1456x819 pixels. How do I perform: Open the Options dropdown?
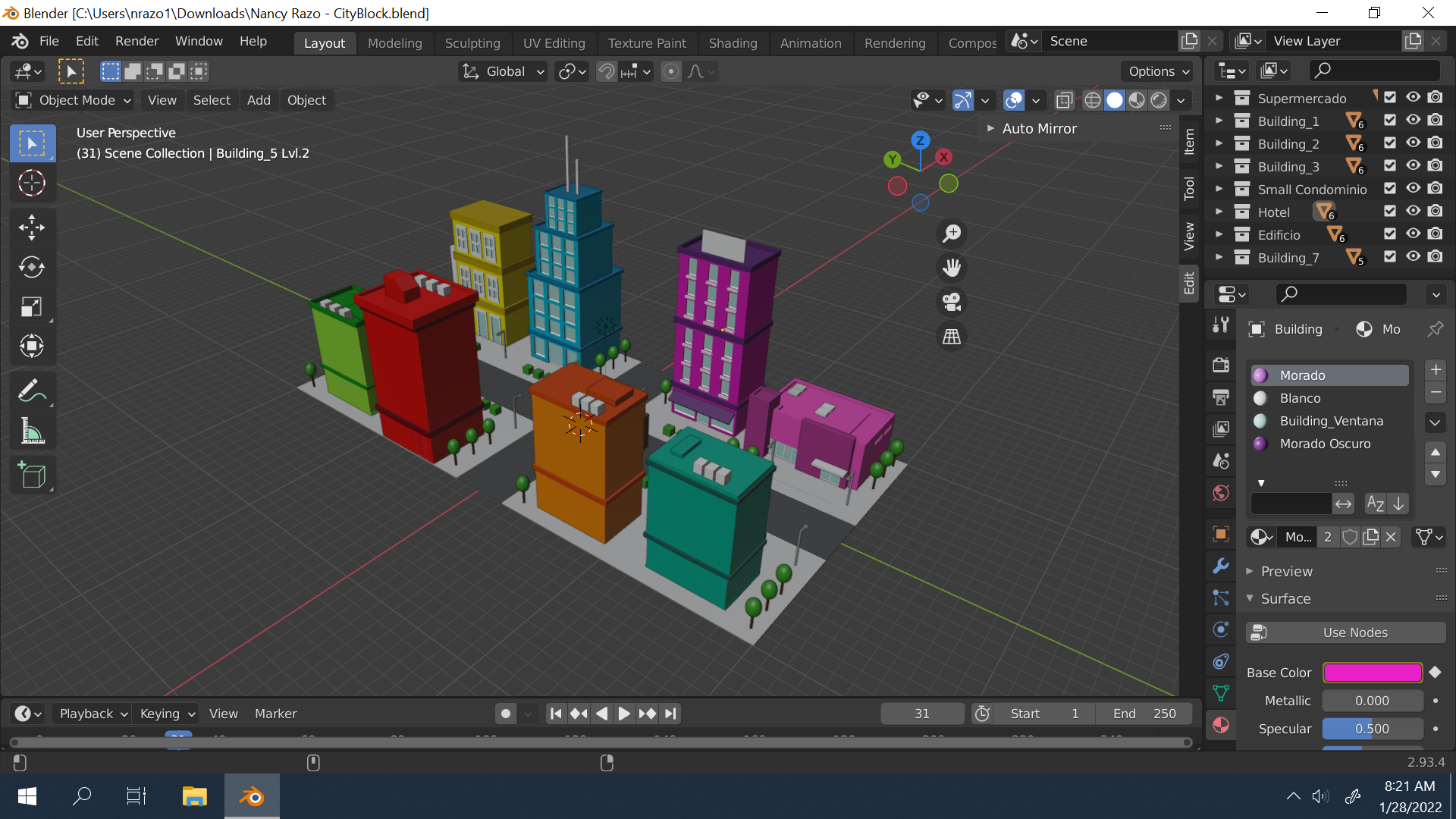click(x=1157, y=71)
